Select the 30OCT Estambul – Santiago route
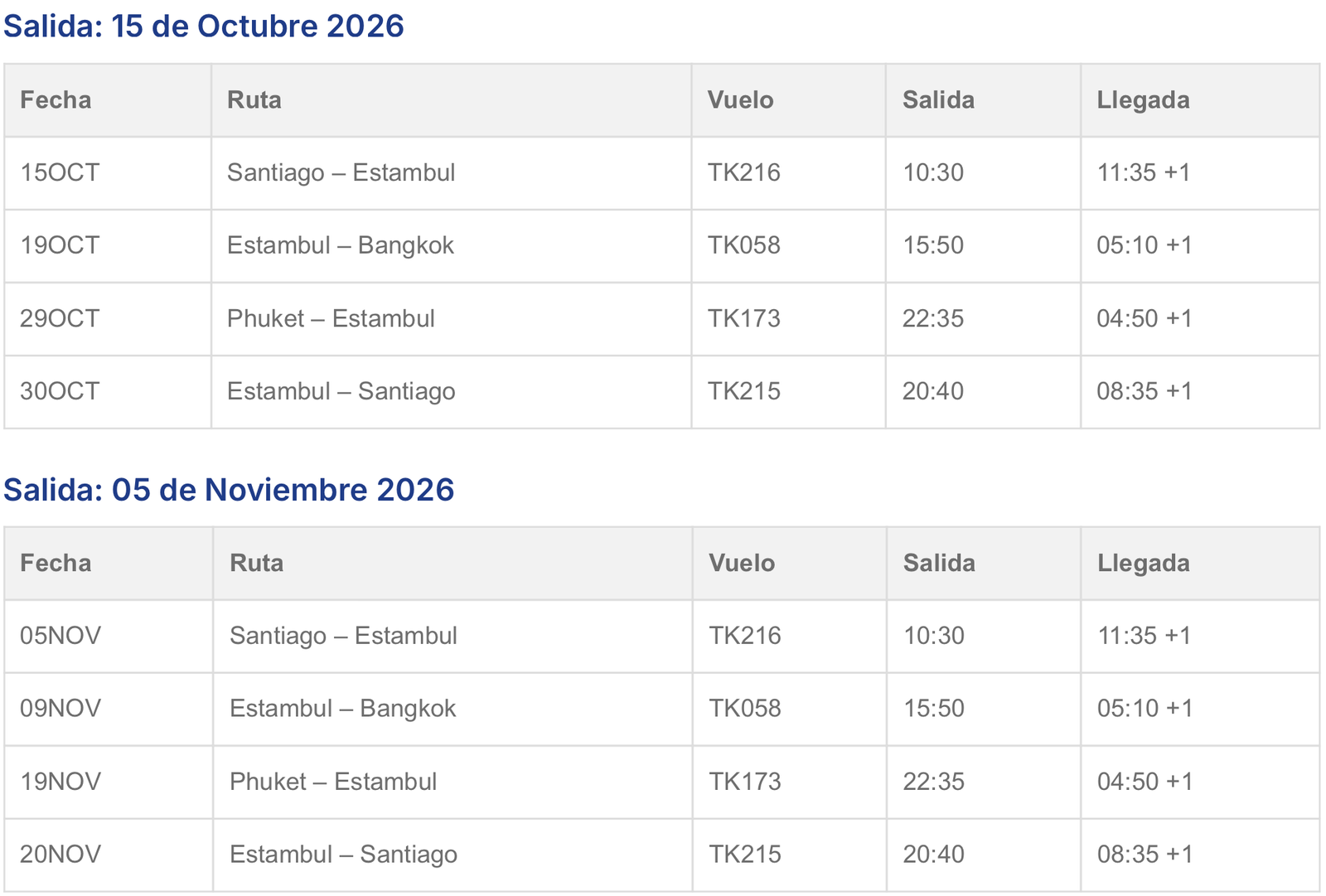This screenshot has height=896, width=1326. pyautogui.click(x=341, y=391)
